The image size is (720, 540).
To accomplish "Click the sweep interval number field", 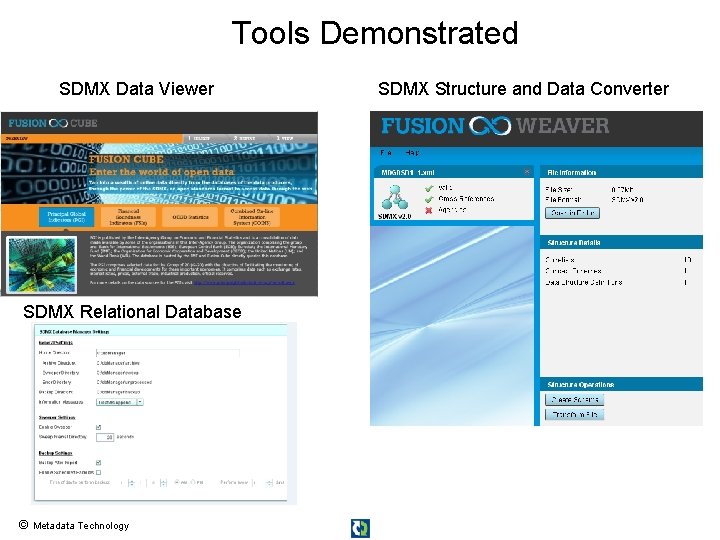I will (105, 437).
